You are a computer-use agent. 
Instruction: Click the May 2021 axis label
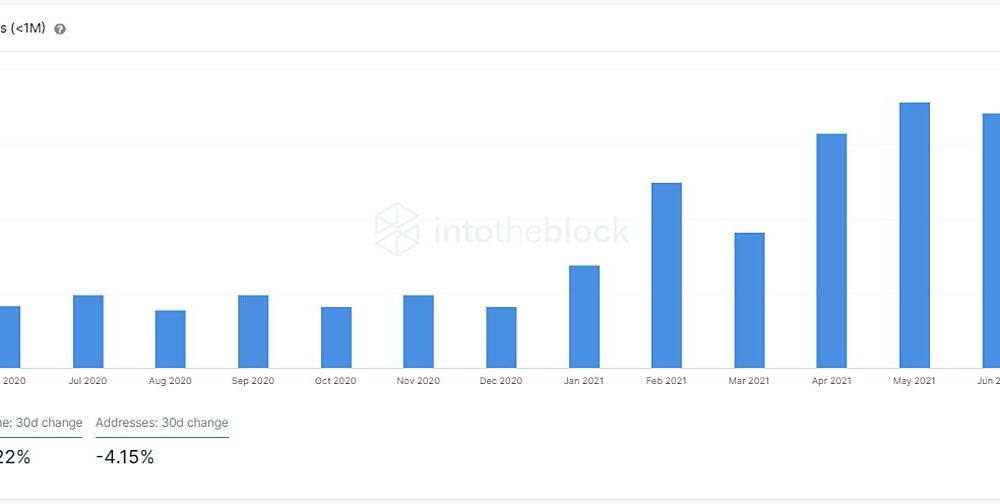click(914, 381)
